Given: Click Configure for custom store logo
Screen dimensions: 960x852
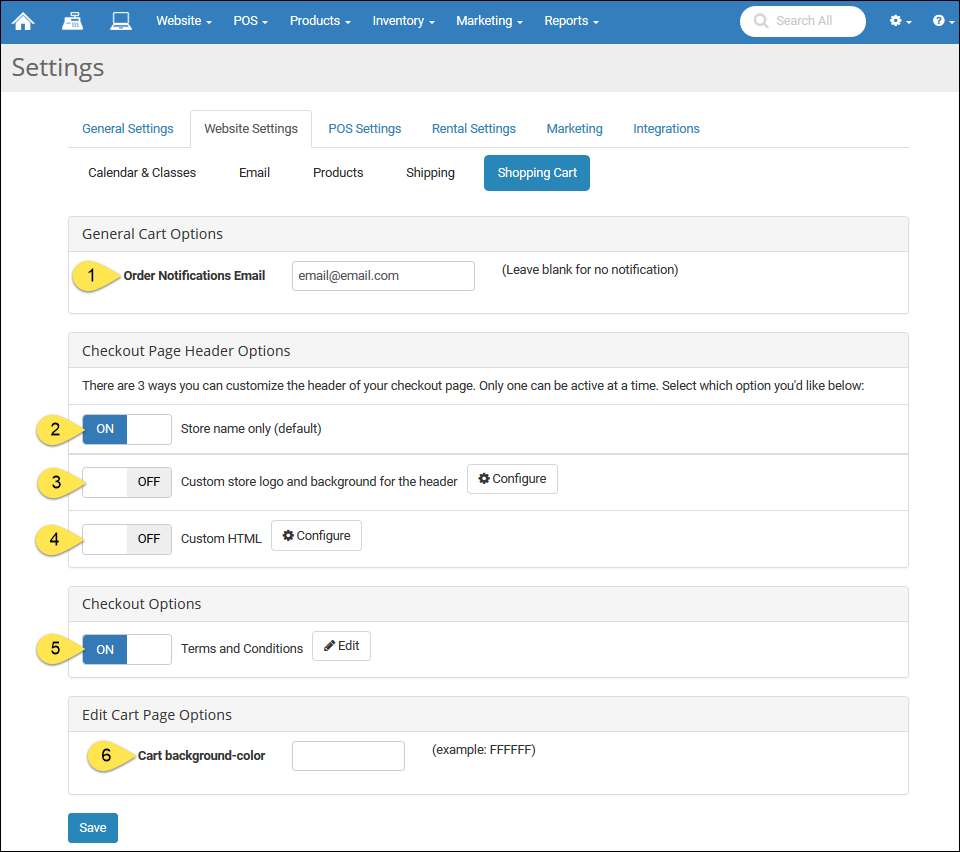Looking at the screenshot, I should [512, 479].
